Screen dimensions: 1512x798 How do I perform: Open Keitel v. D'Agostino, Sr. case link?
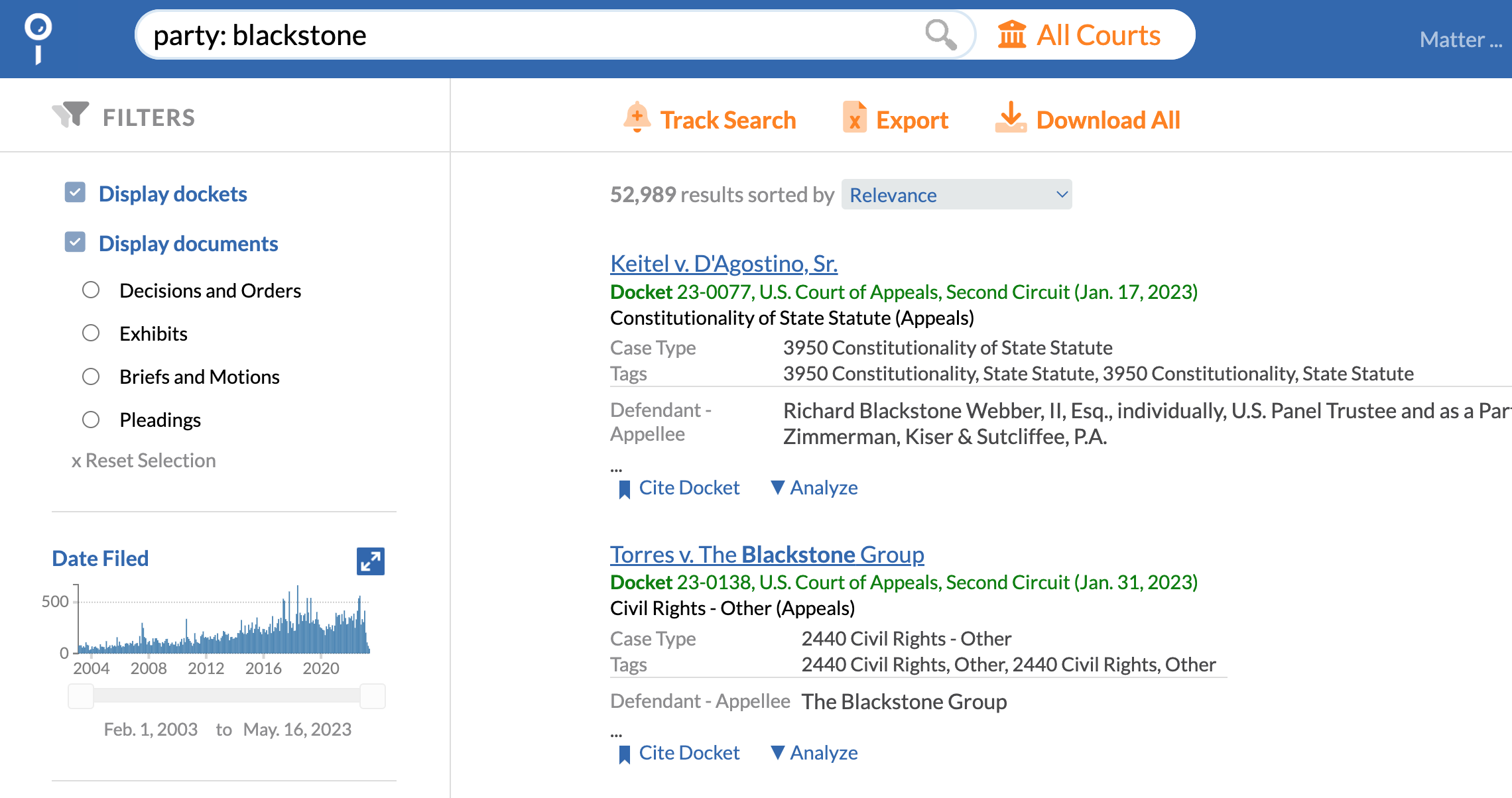pos(724,263)
